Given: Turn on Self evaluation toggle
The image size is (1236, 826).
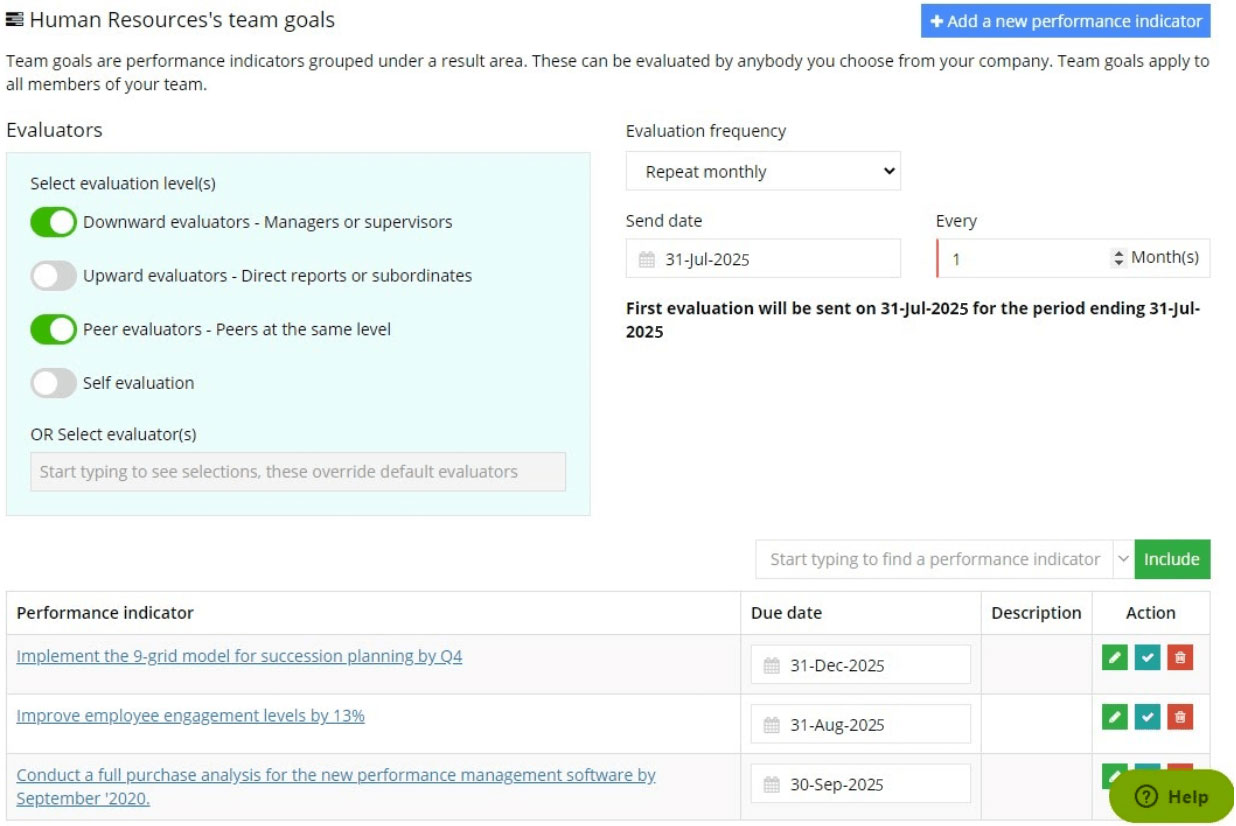Looking at the screenshot, I should coord(54,383).
